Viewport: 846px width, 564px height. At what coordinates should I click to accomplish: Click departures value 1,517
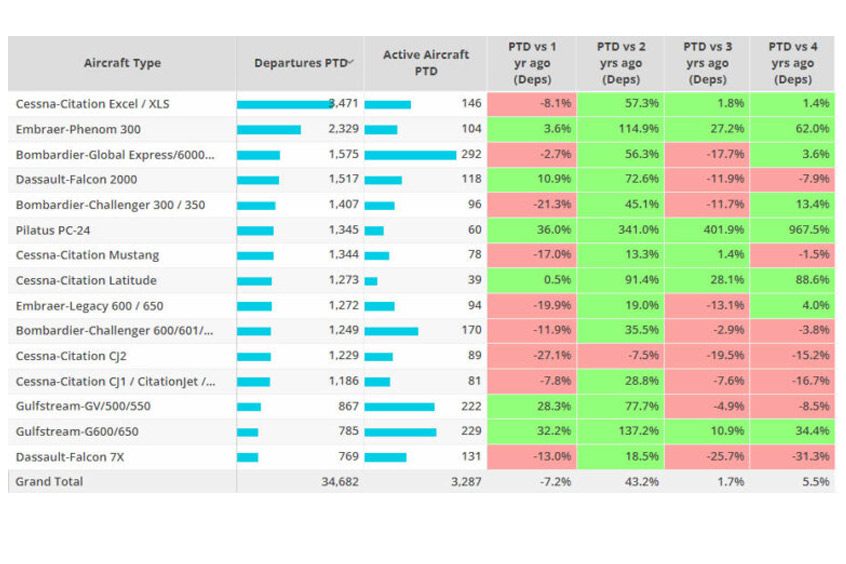click(x=344, y=179)
